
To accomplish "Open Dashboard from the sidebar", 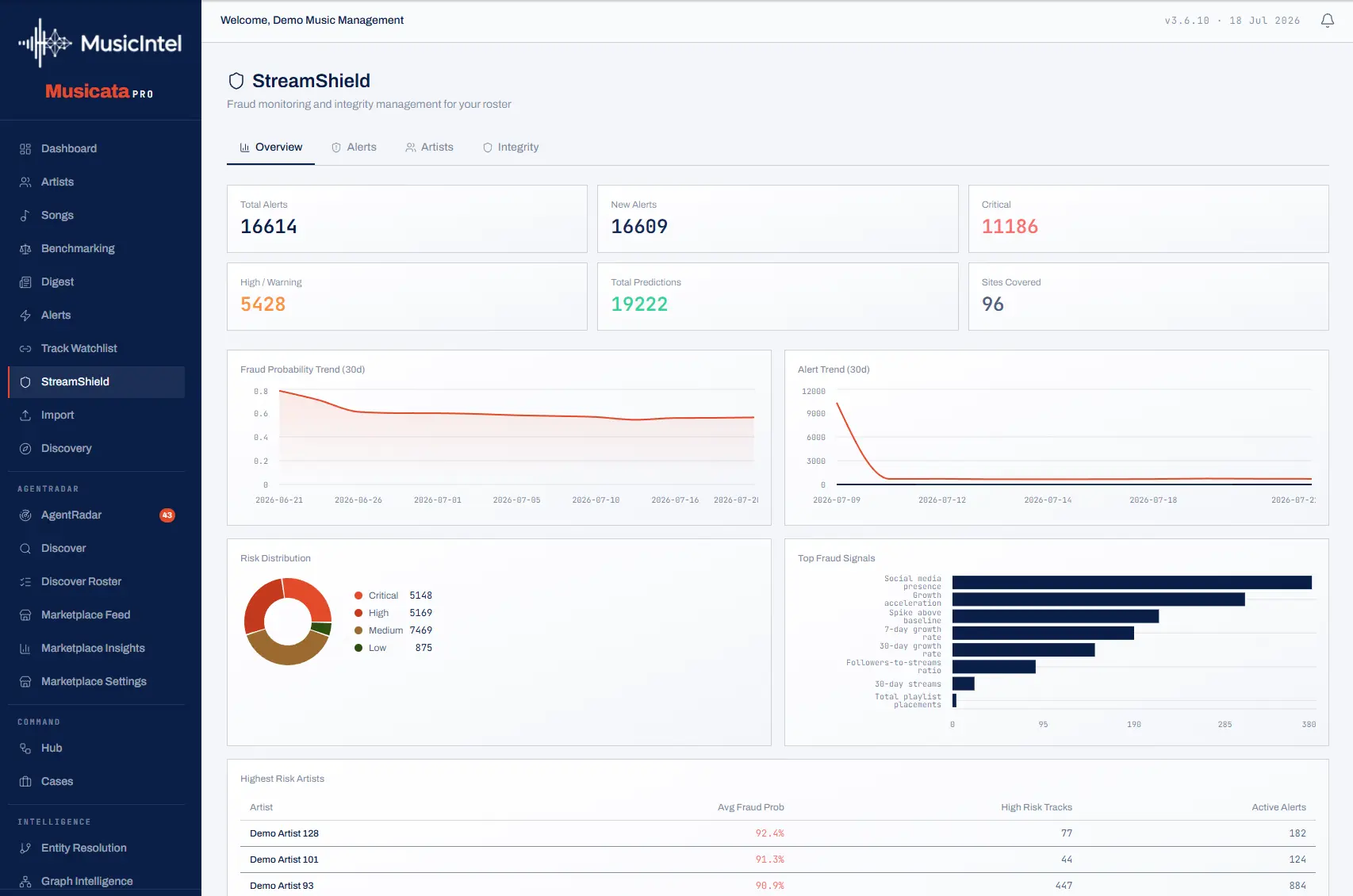I will pyautogui.click(x=96, y=149).
